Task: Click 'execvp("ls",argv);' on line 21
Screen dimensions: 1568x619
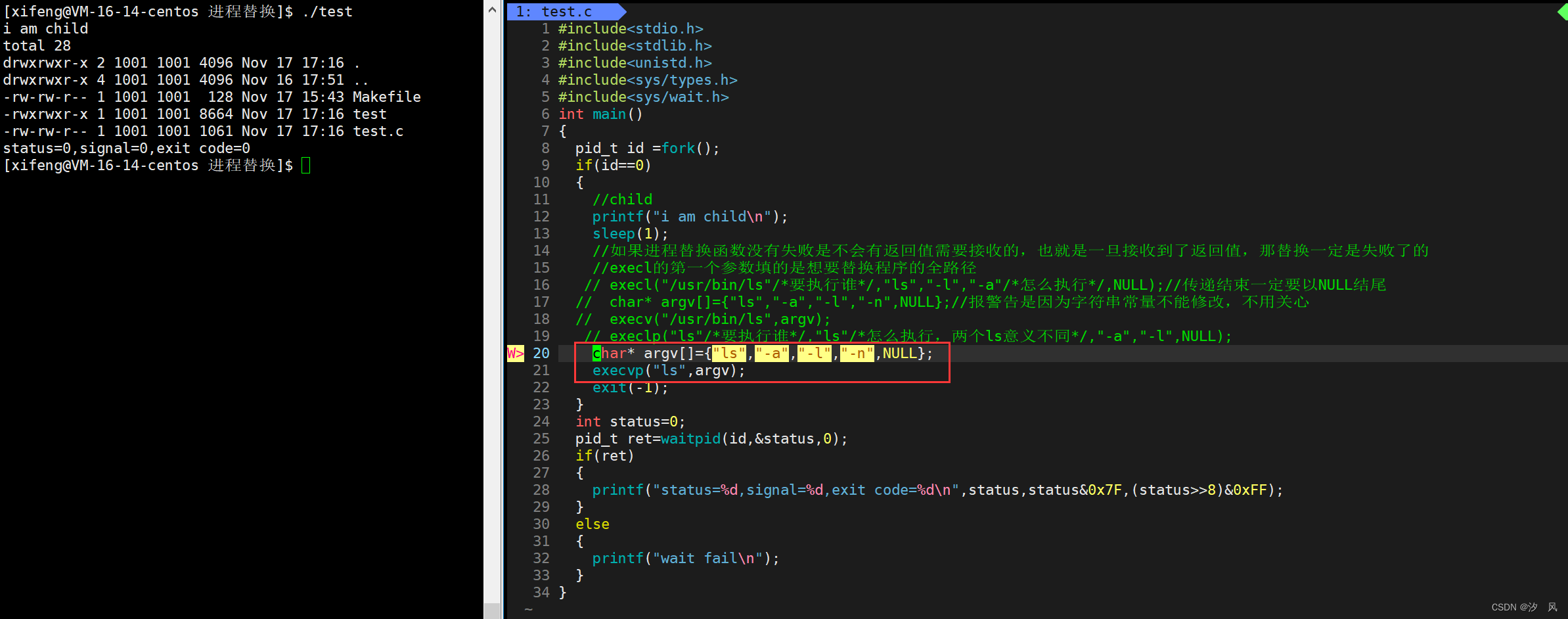Action: (x=669, y=371)
